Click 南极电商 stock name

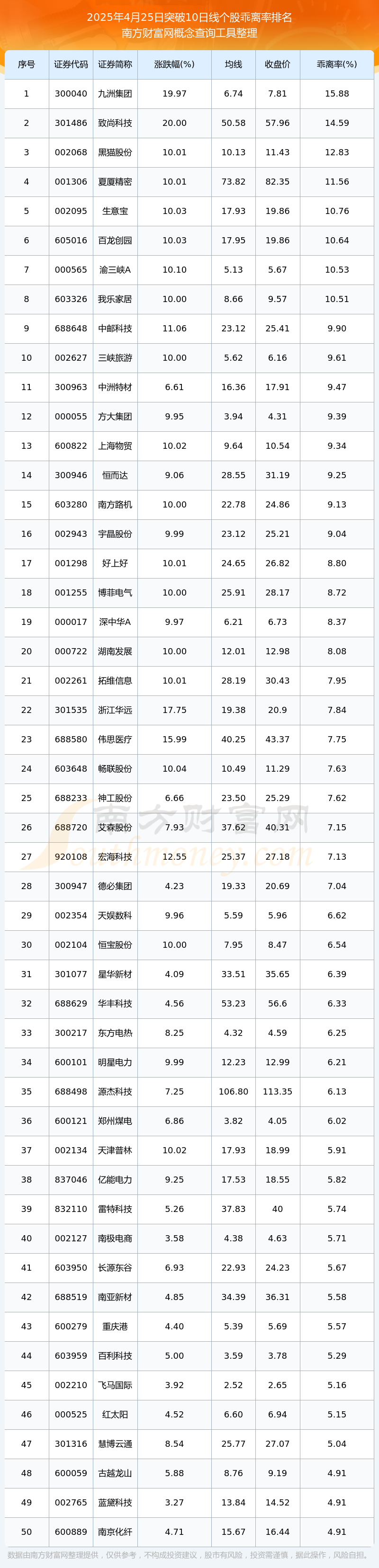(115, 1238)
